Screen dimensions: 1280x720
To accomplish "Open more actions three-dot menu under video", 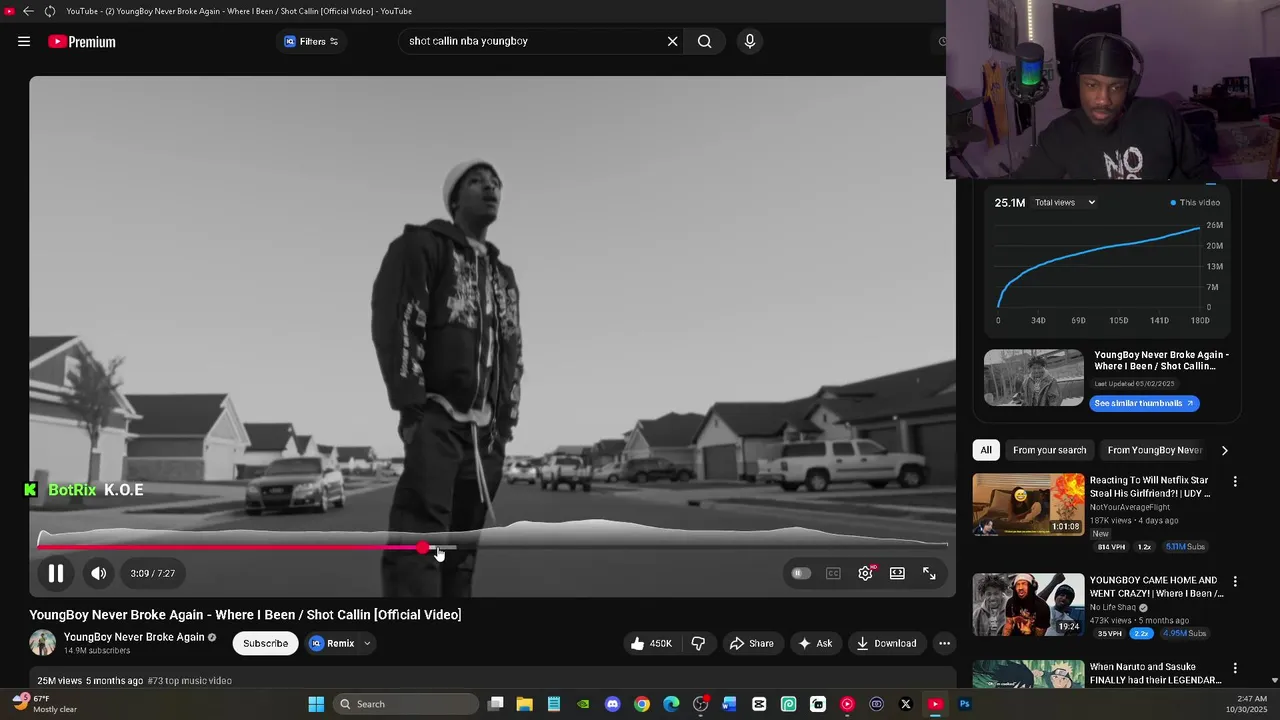I will click(944, 643).
